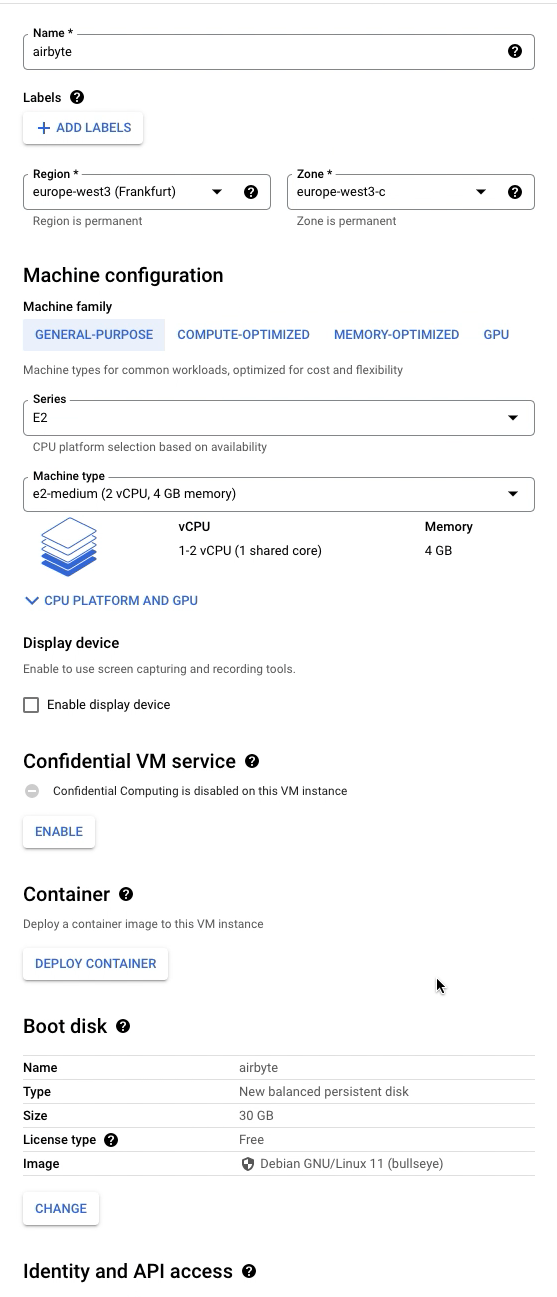Image resolution: width=557 pixels, height=1297 pixels.
Task: Select the Memory-Optimized machine family tab
Action: [x=397, y=335]
